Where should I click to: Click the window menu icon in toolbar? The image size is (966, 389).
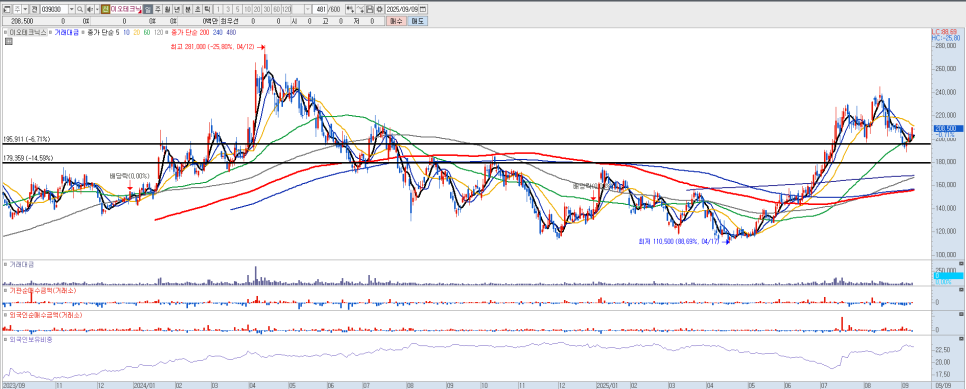(x=7, y=9)
